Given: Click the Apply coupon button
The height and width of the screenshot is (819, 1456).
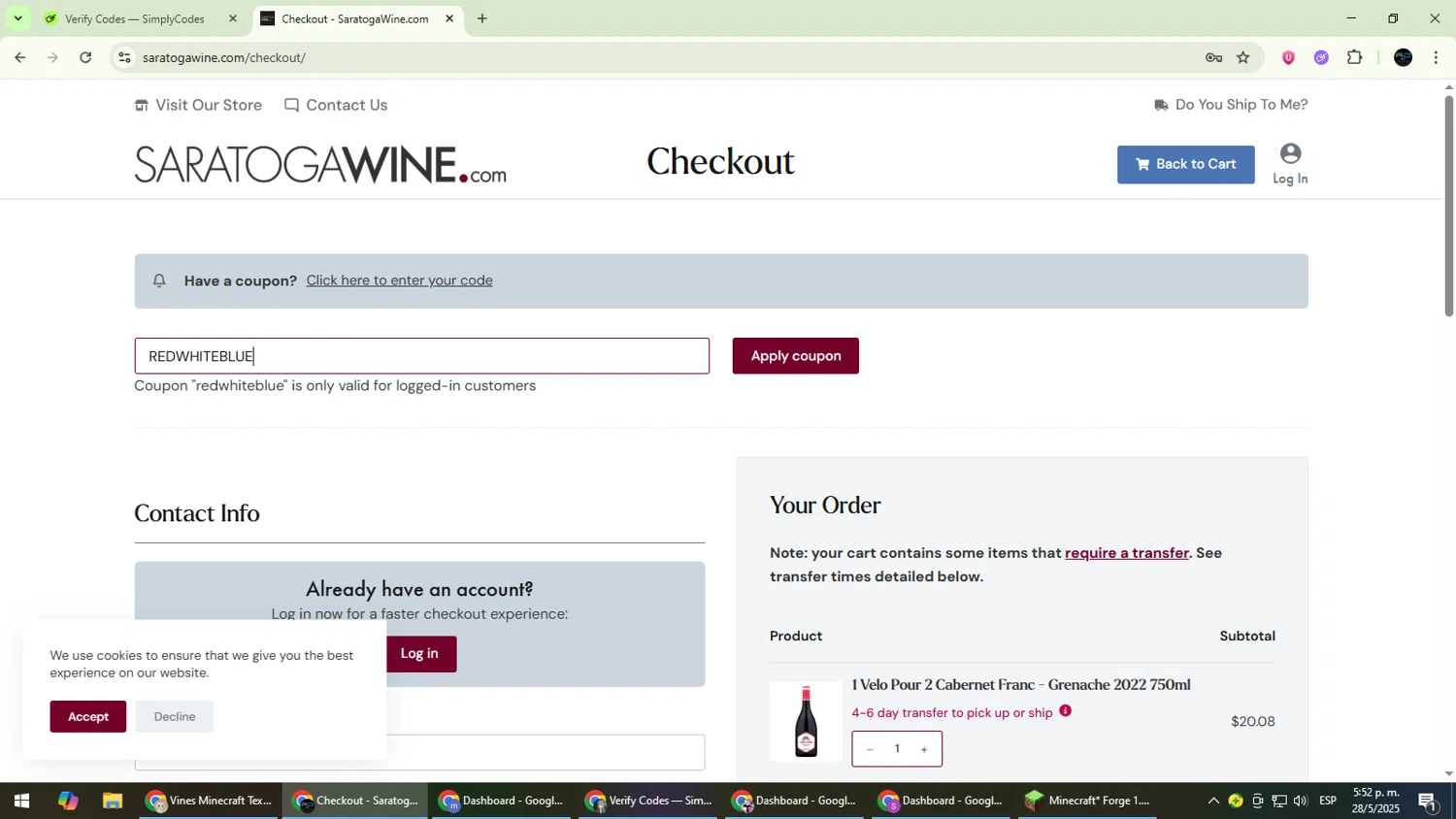Looking at the screenshot, I should point(795,356).
